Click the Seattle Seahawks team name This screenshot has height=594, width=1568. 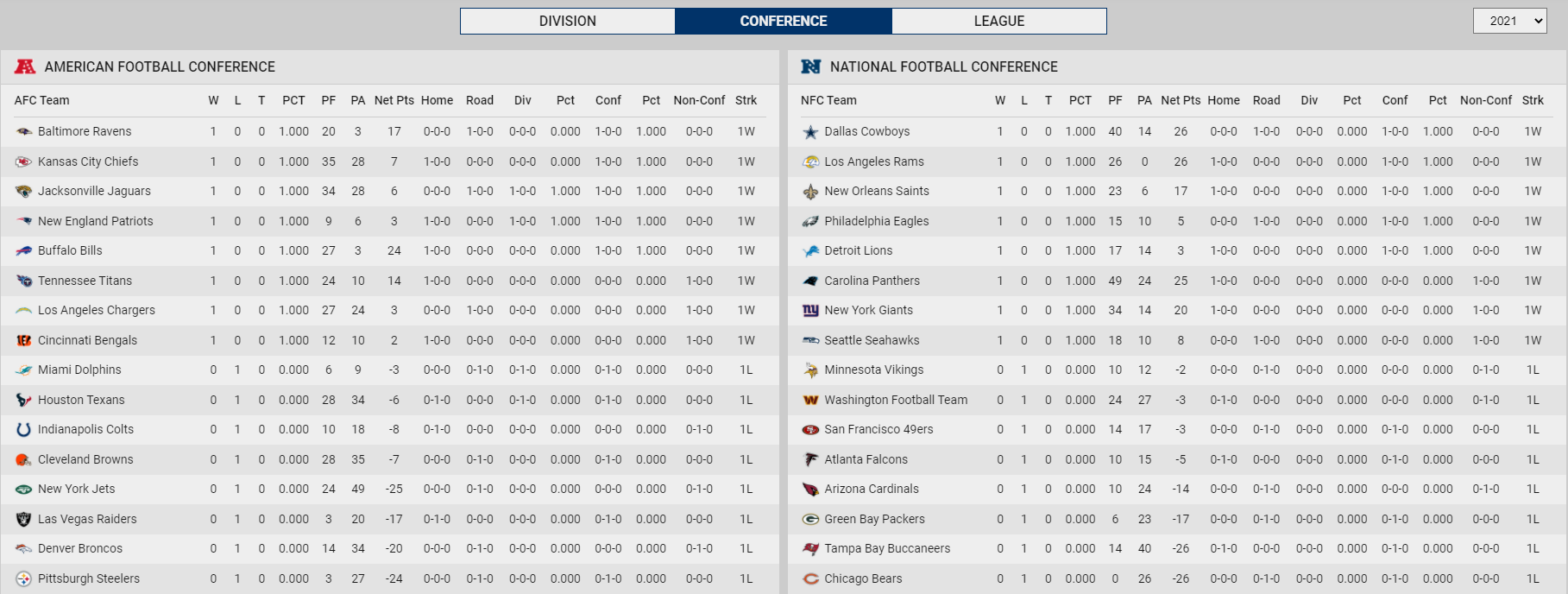coord(872,340)
